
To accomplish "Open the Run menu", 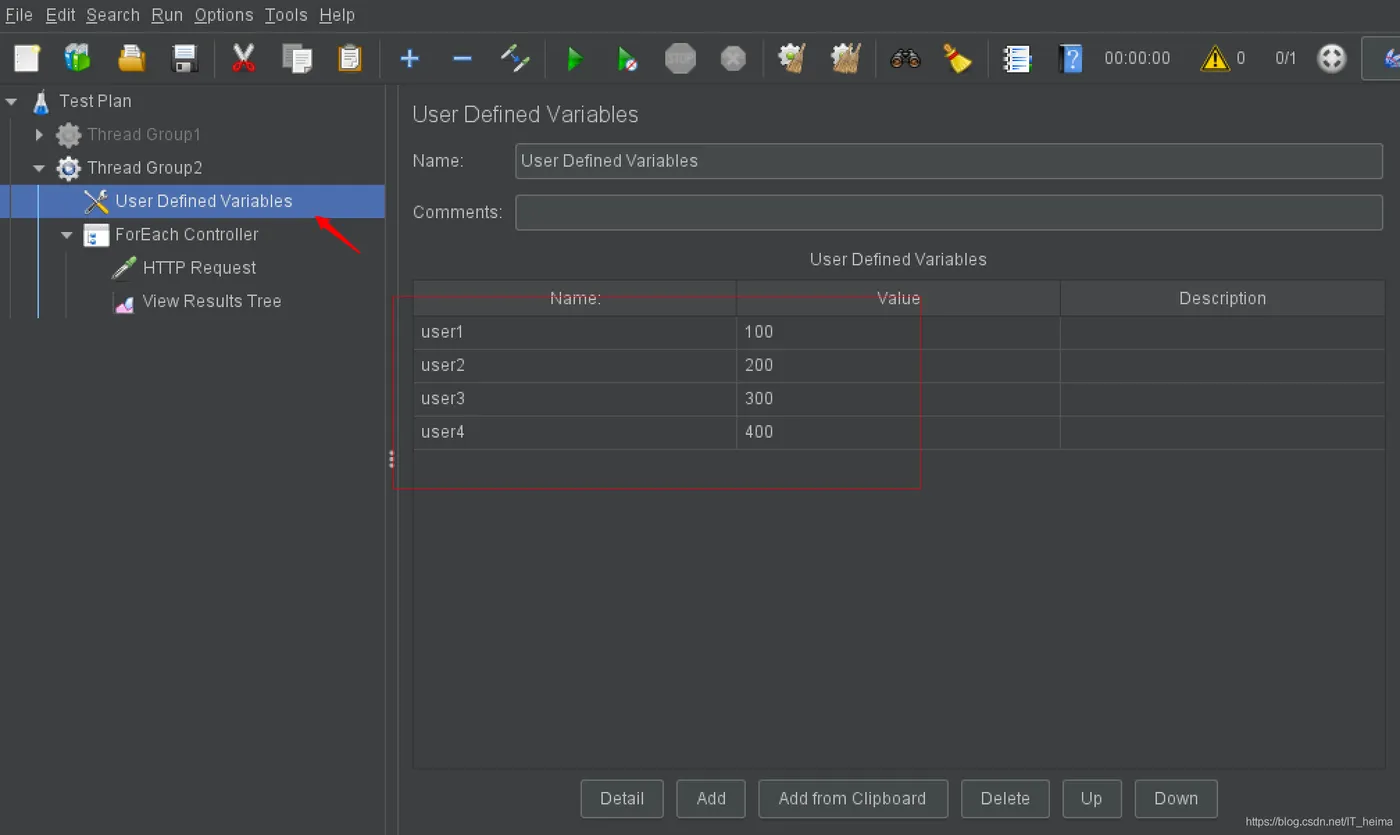I will (167, 15).
